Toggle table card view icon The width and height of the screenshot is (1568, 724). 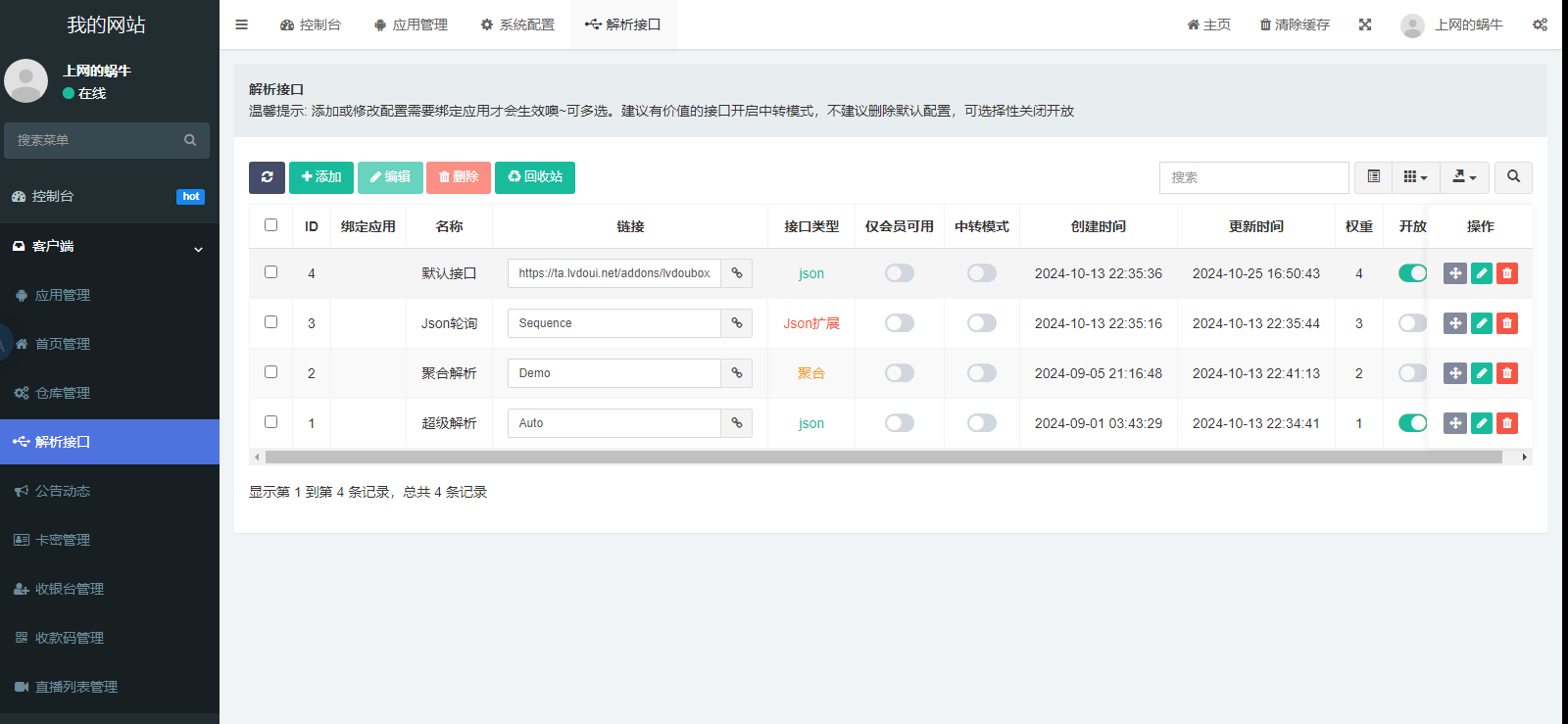pyautogui.click(x=1373, y=177)
